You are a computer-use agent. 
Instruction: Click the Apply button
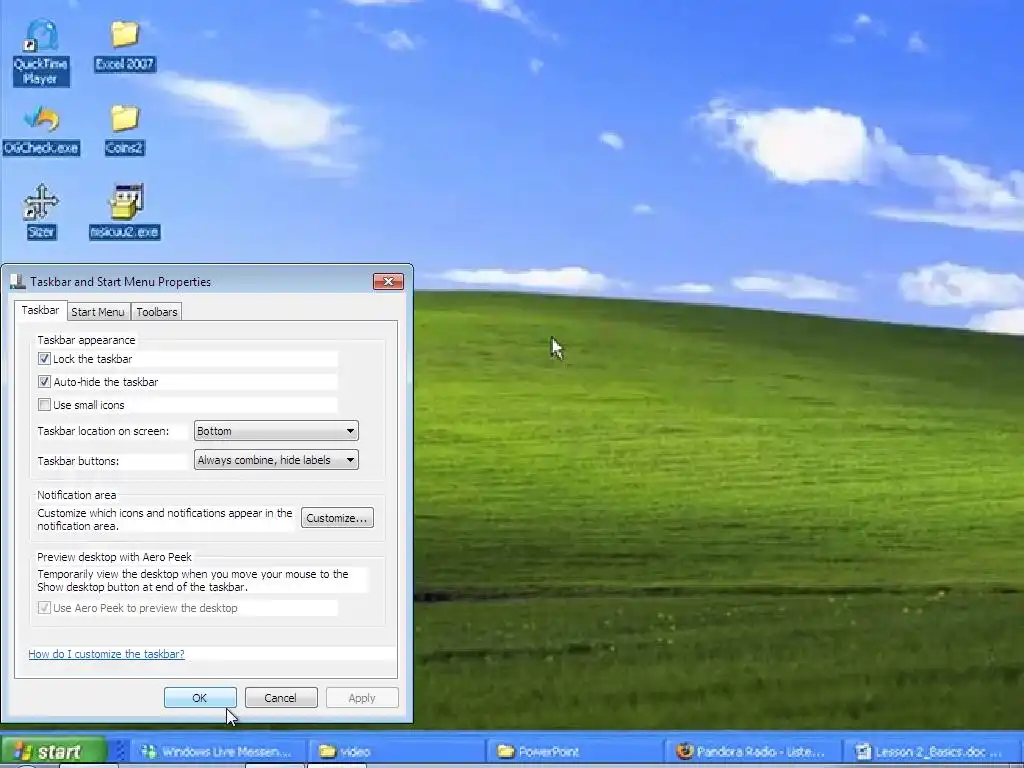click(x=362, y=697)
